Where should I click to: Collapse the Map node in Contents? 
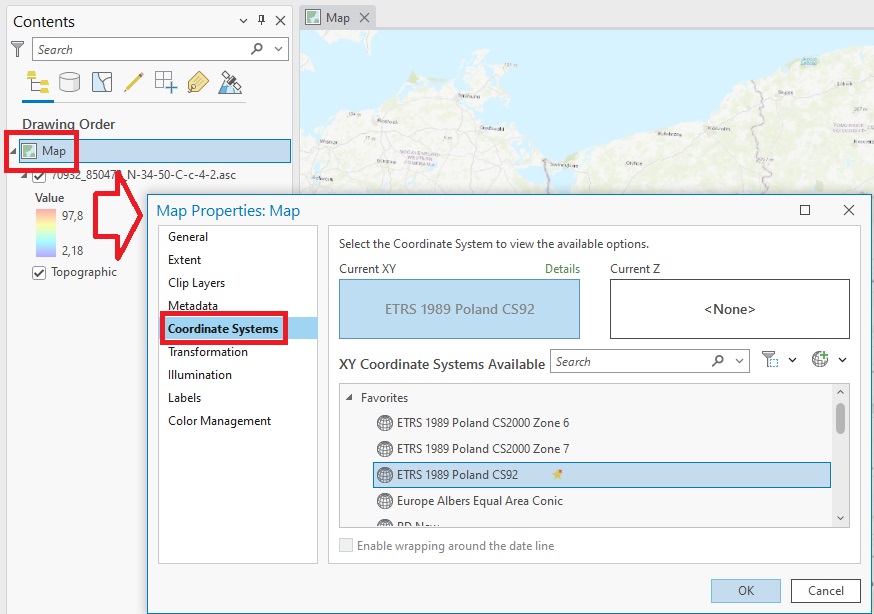click(x=13, y=151)
